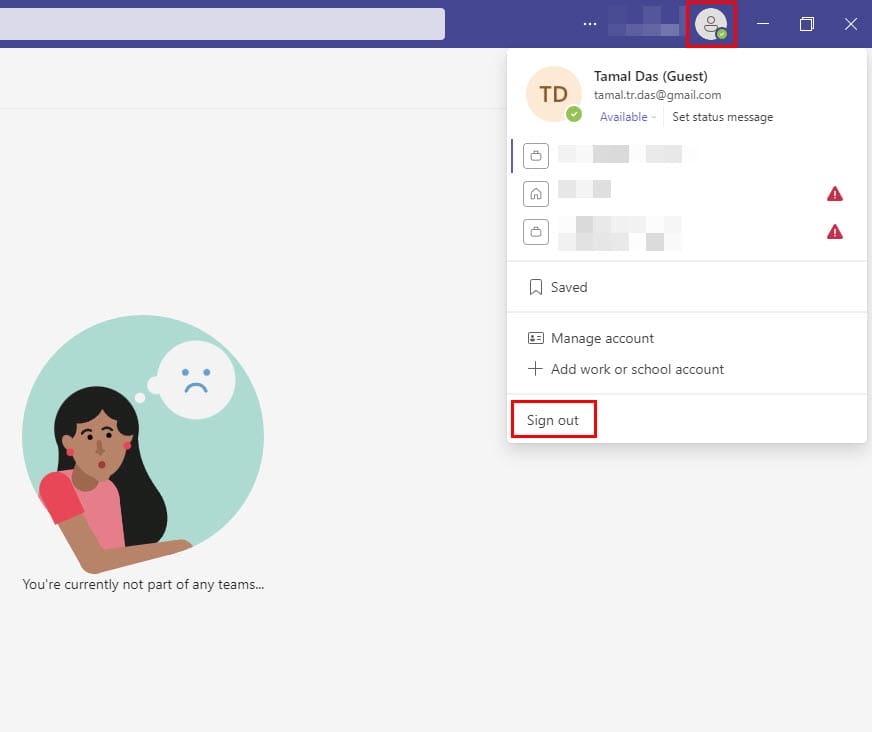
Task: Minimize the Teams window
Action: coord(763,24)
